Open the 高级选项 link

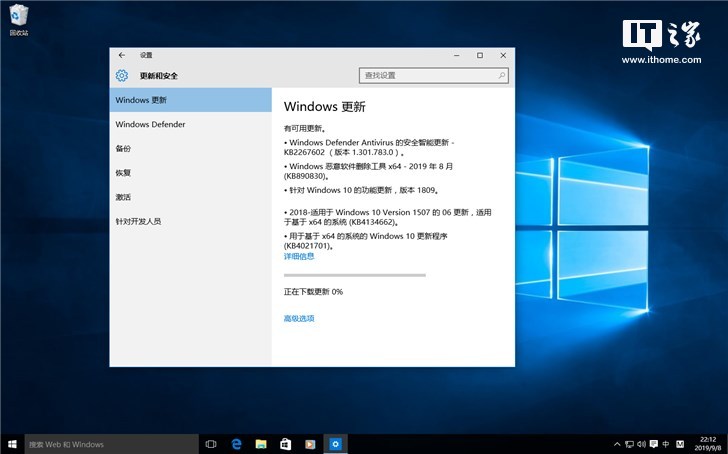[x=299, y=318]
